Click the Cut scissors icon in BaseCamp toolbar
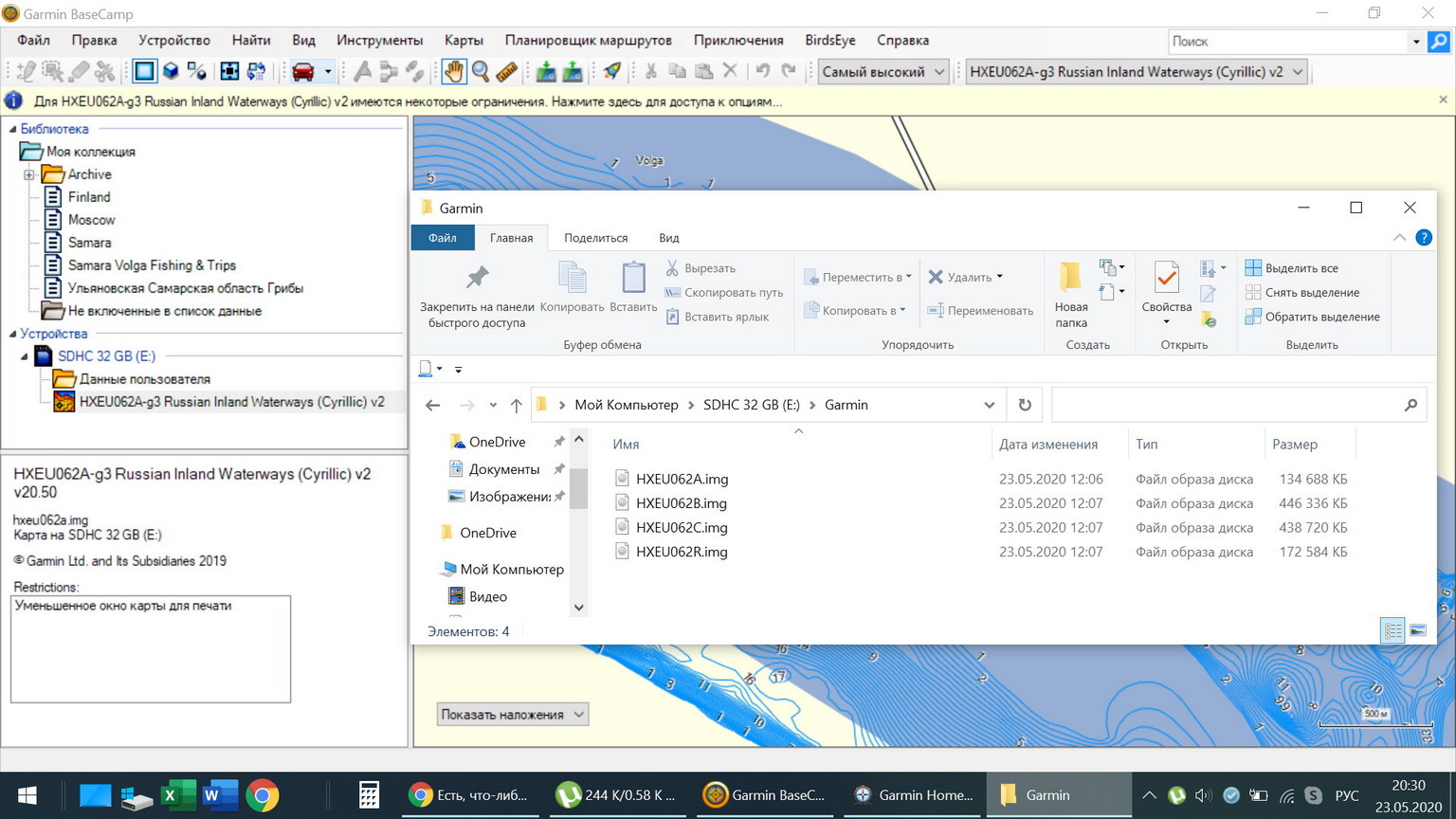Viewport: 1456px width, 819px height. pos(651,71)
